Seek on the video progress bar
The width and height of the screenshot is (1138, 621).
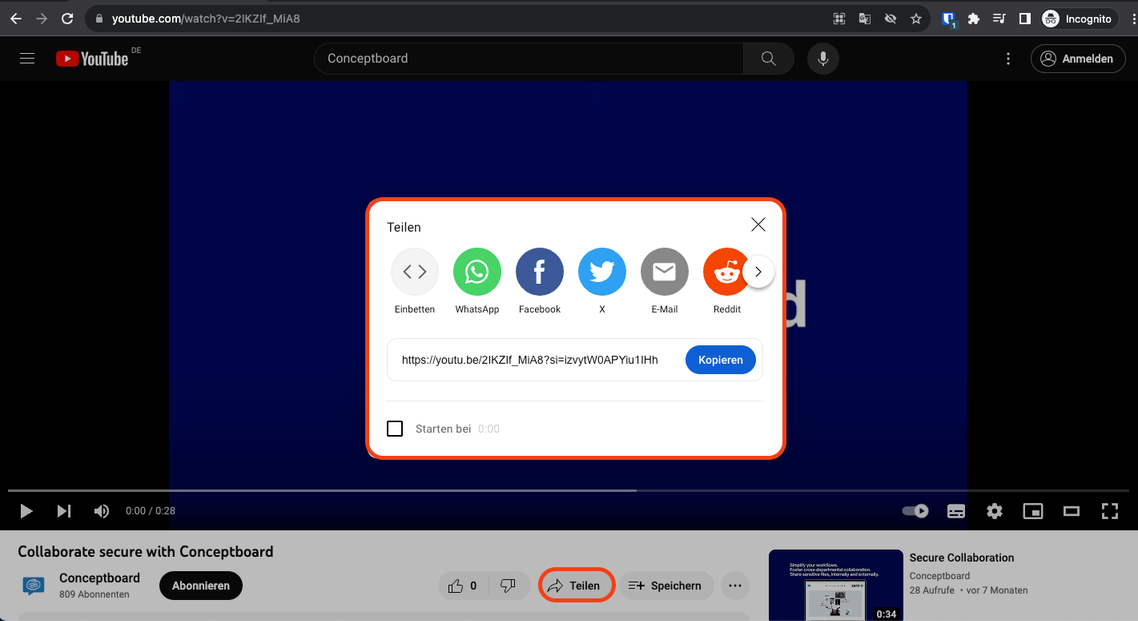[x=568, y=490]
